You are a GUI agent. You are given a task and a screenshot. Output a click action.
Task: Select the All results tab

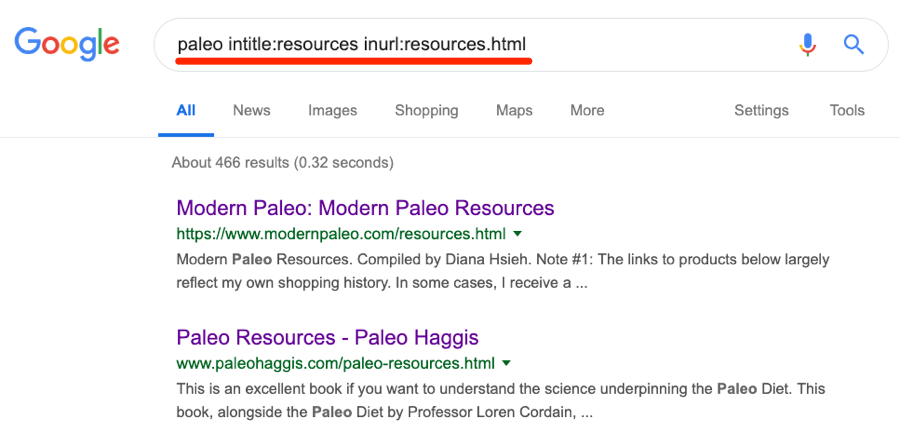(186, 110)
